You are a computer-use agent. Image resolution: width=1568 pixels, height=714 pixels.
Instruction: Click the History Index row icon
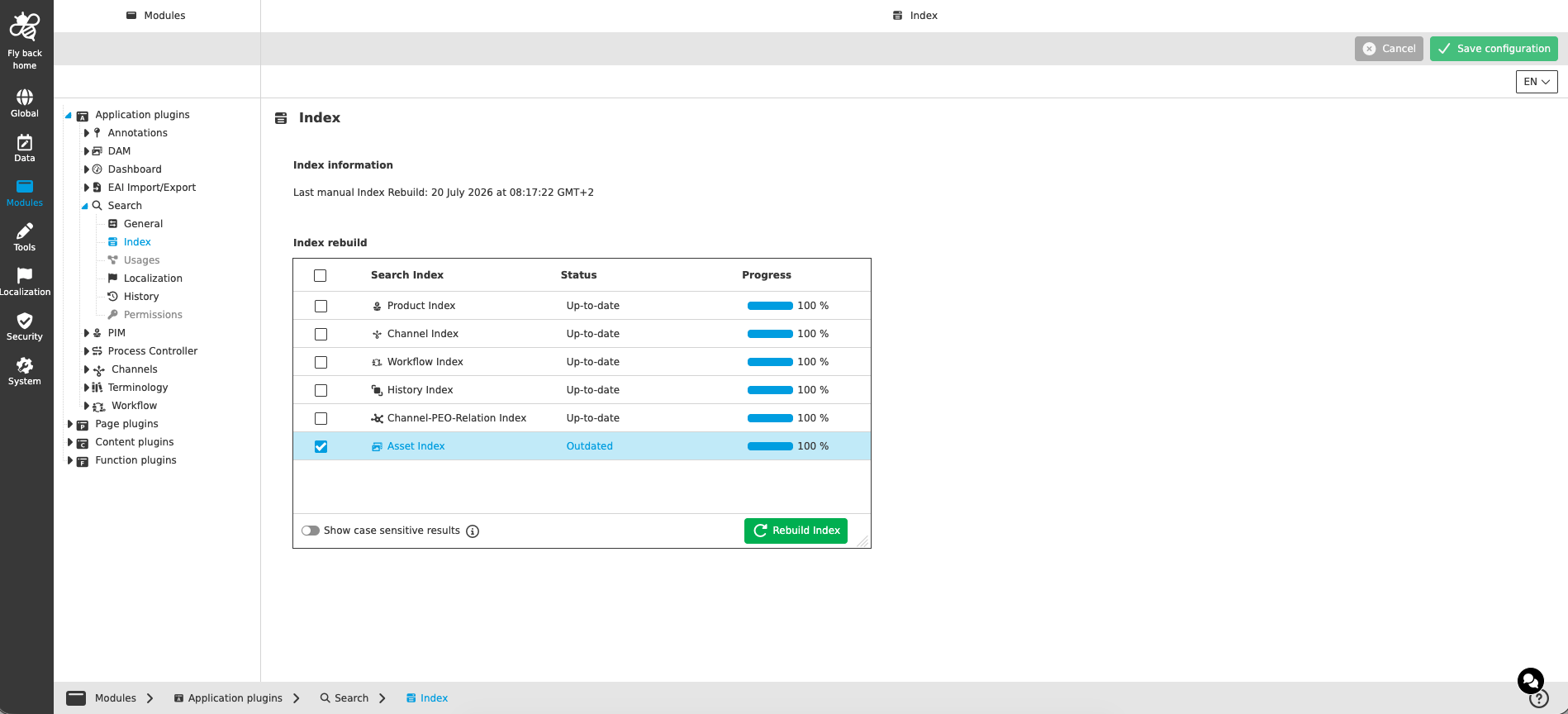click(377, 390)
